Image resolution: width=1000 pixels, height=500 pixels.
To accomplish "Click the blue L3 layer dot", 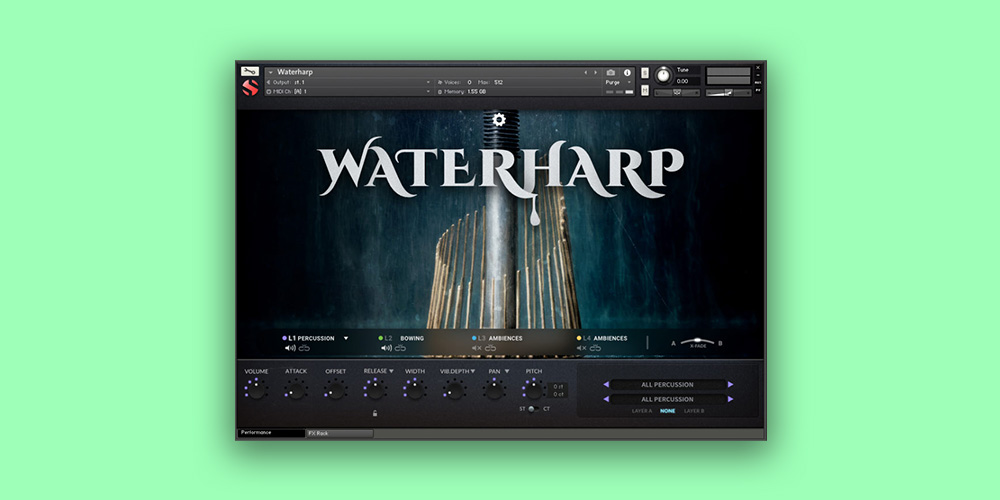I will (x=474, y=338).
